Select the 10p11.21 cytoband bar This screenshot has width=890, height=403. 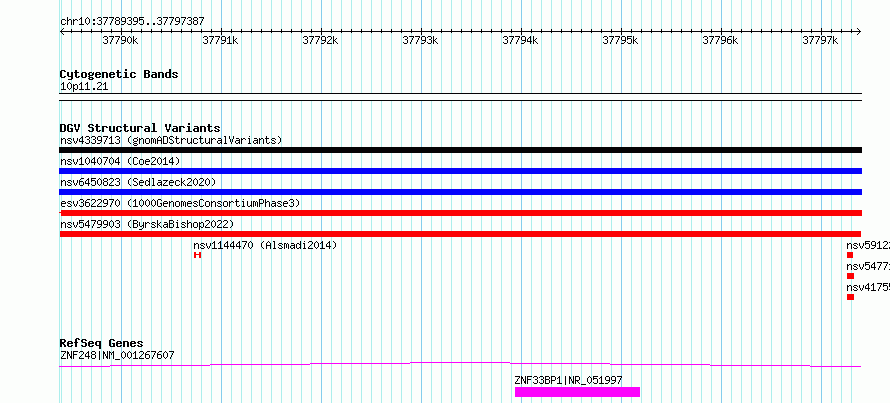[460, 97]
